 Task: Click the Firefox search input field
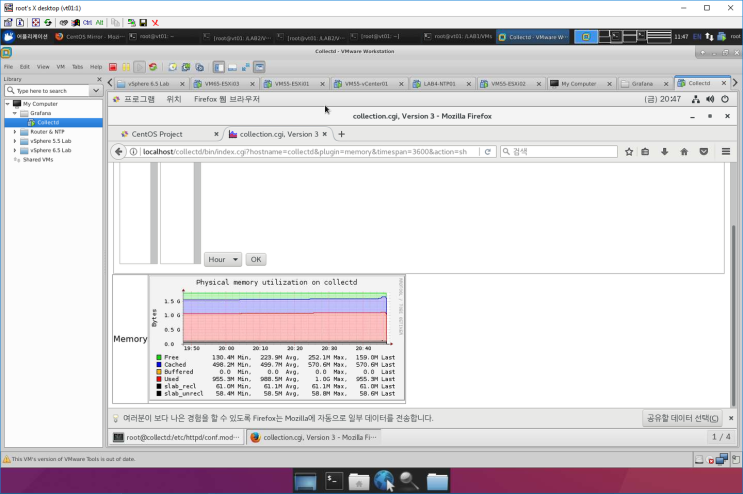tap(555, 152)
